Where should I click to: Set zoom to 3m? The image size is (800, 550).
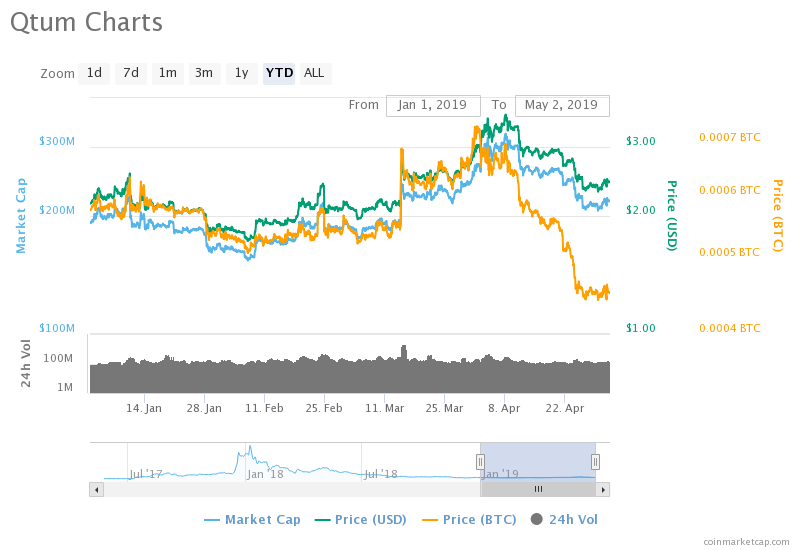click(204, 73)
